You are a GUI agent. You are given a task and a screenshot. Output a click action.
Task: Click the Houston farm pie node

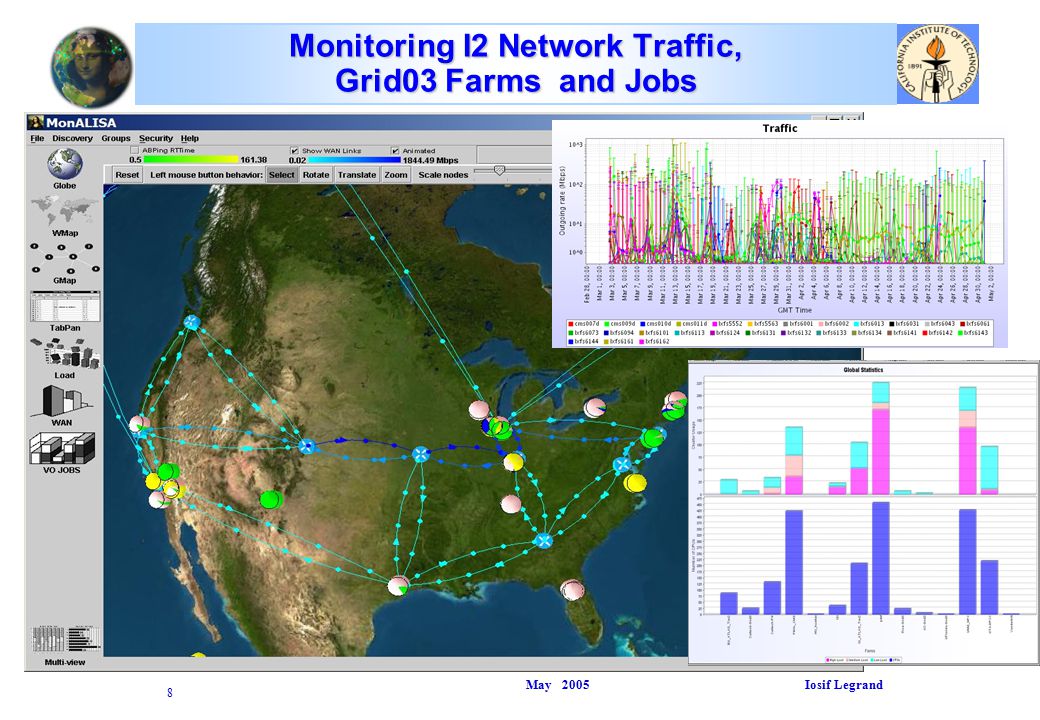(399, 586)
